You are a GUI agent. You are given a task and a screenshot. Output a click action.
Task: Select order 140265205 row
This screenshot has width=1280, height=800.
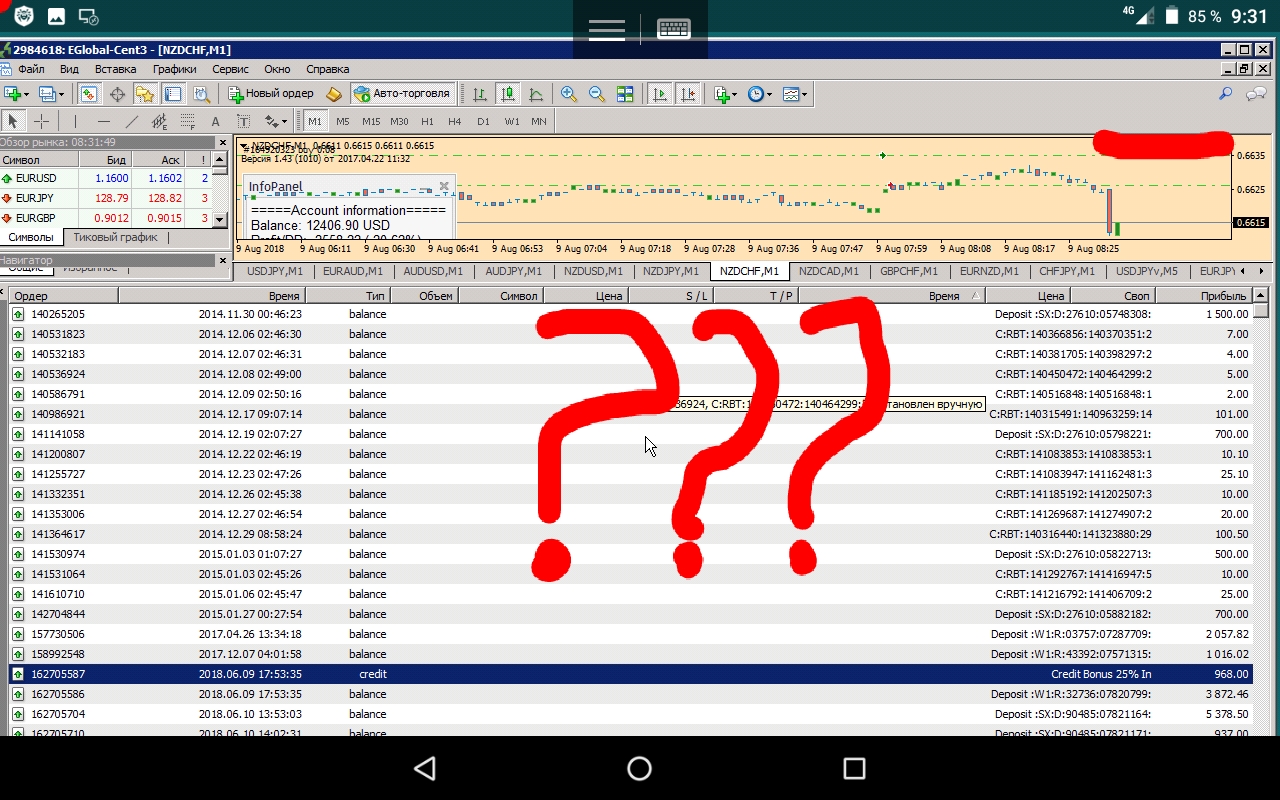pyautogui.click(x=630, y=314)
